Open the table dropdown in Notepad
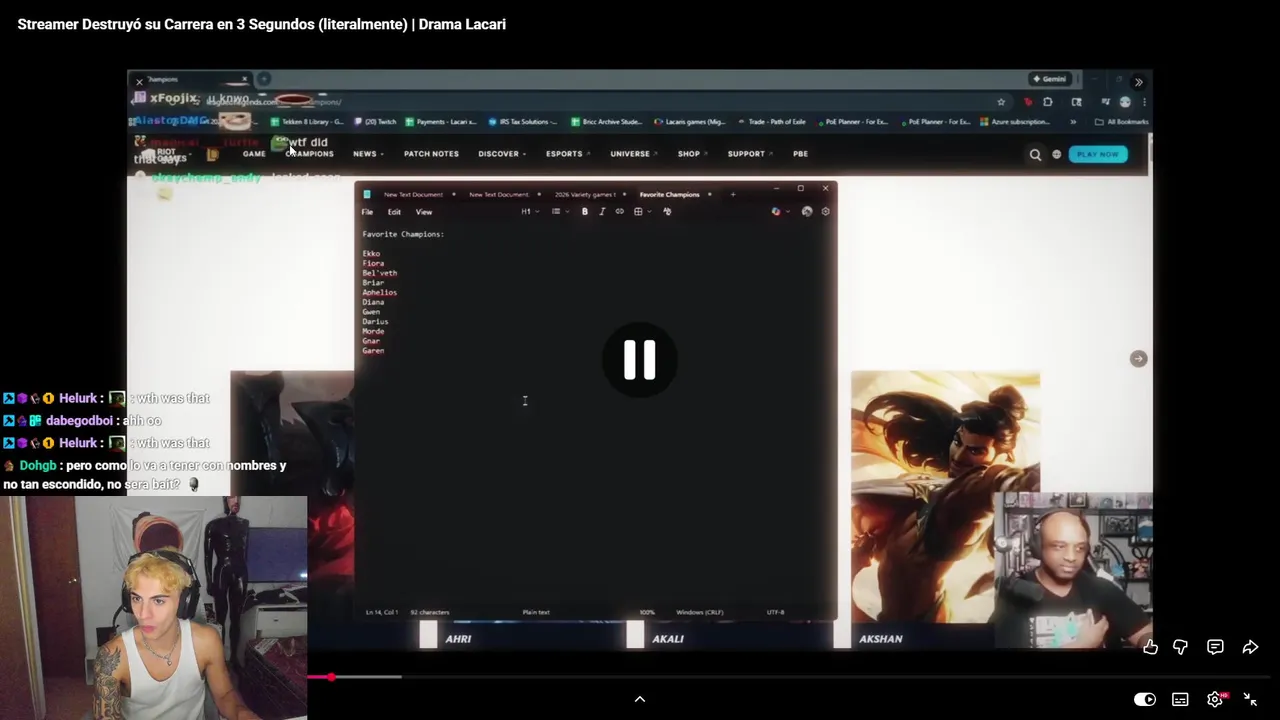 641,212
